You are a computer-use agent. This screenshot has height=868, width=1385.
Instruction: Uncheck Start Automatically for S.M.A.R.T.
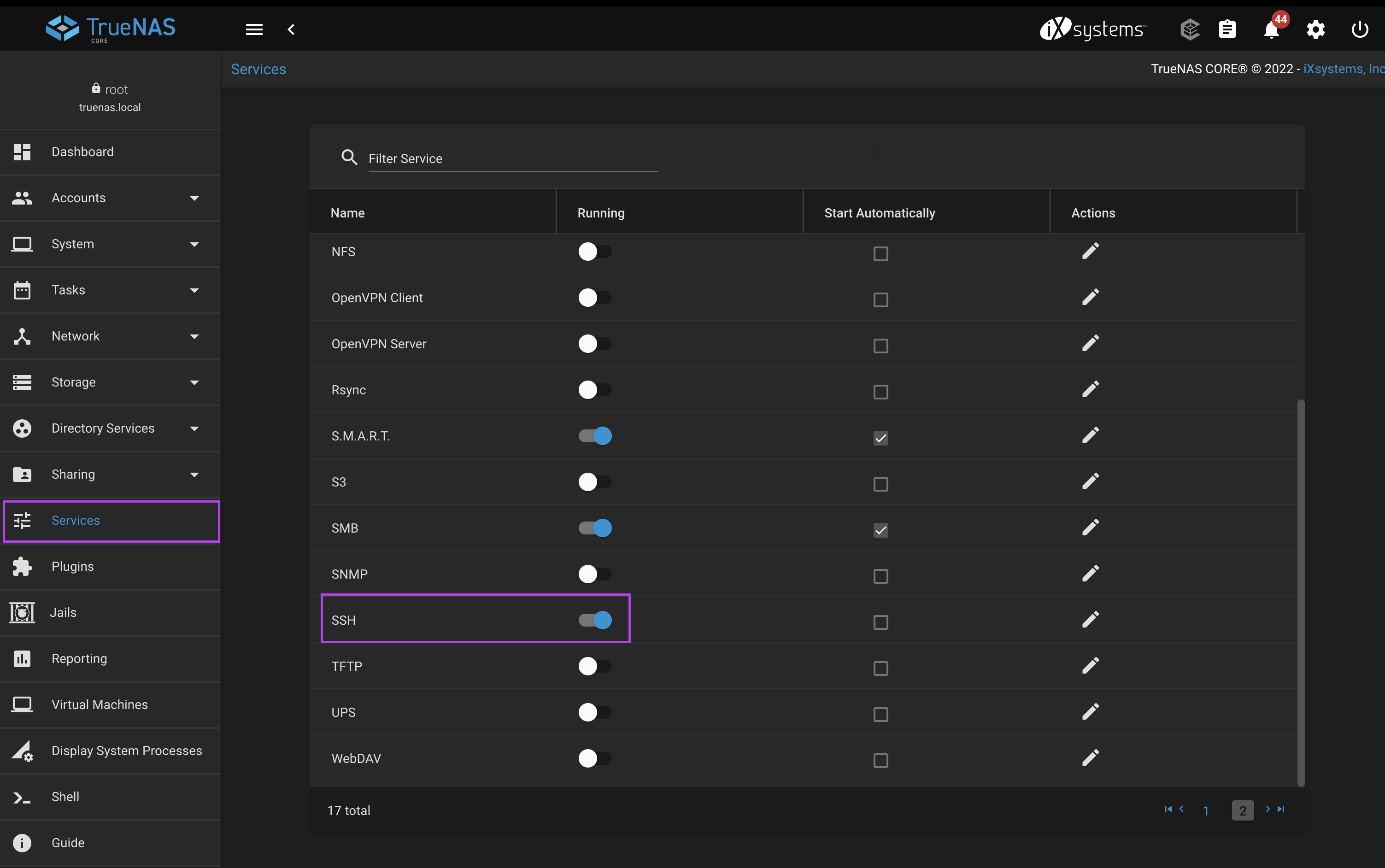[880, 438]
